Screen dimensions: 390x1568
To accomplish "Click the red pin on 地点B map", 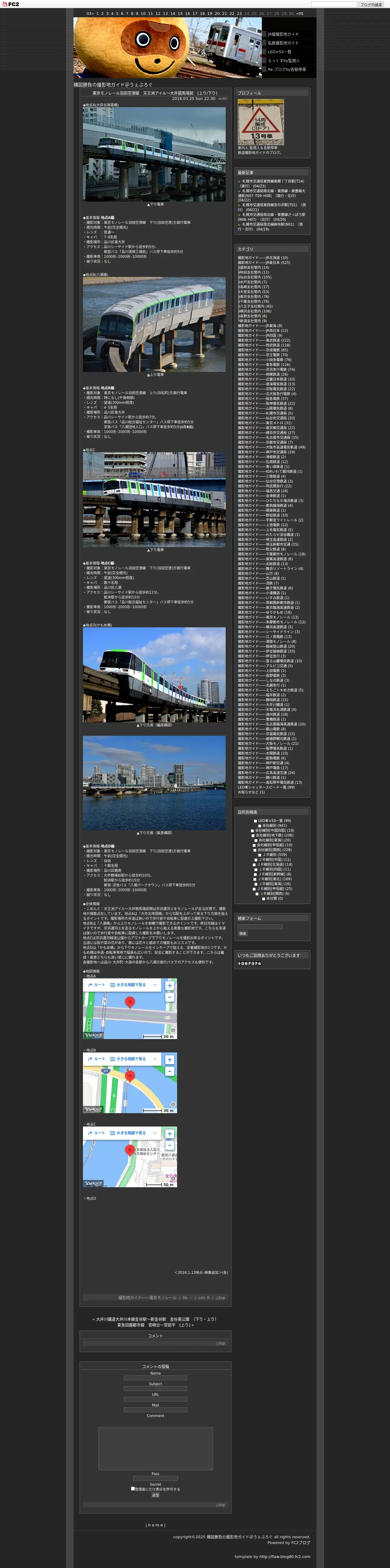I will point(130,1076).
